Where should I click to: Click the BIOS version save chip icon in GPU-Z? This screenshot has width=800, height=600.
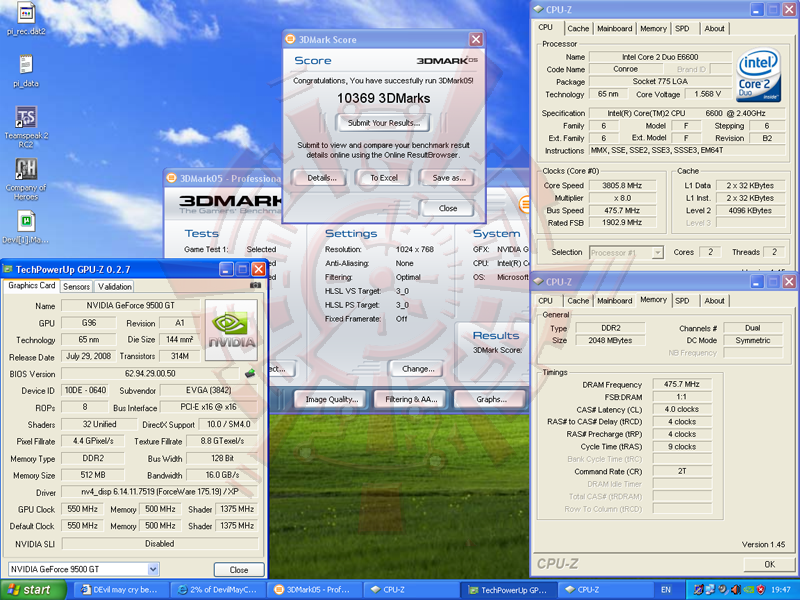click(249, 373)
